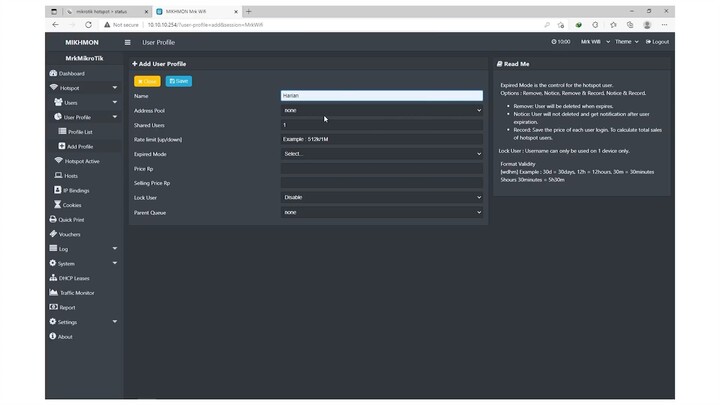Expand the System menu arrow
Viewport: 720px width, 405px height.
click(115, 263)
